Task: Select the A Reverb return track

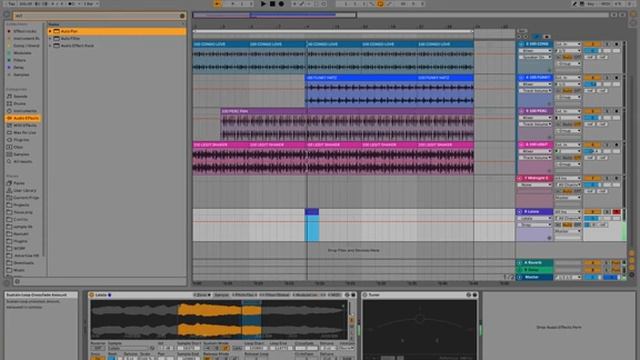Action: click(535, 262)
